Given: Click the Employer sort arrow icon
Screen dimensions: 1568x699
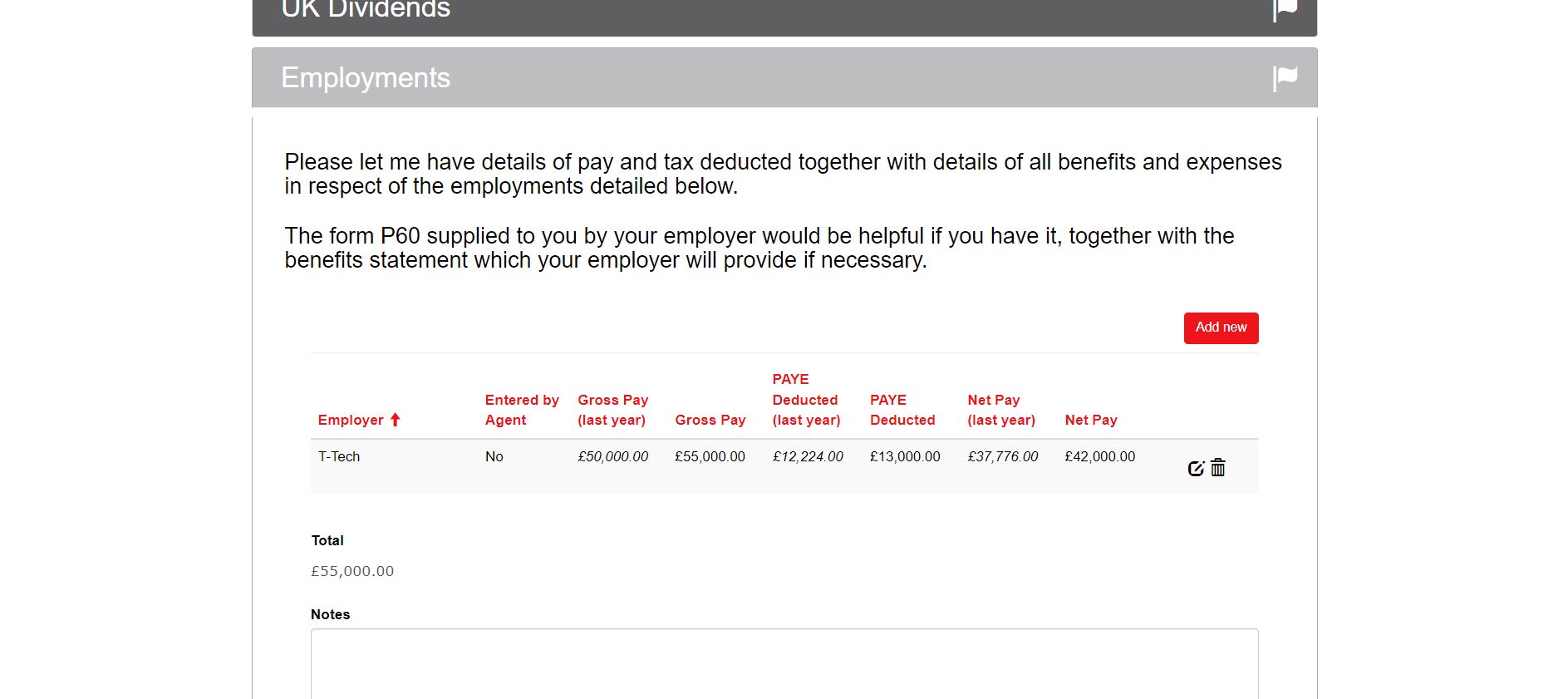Looking at the screenshot, I should [396, 420].
